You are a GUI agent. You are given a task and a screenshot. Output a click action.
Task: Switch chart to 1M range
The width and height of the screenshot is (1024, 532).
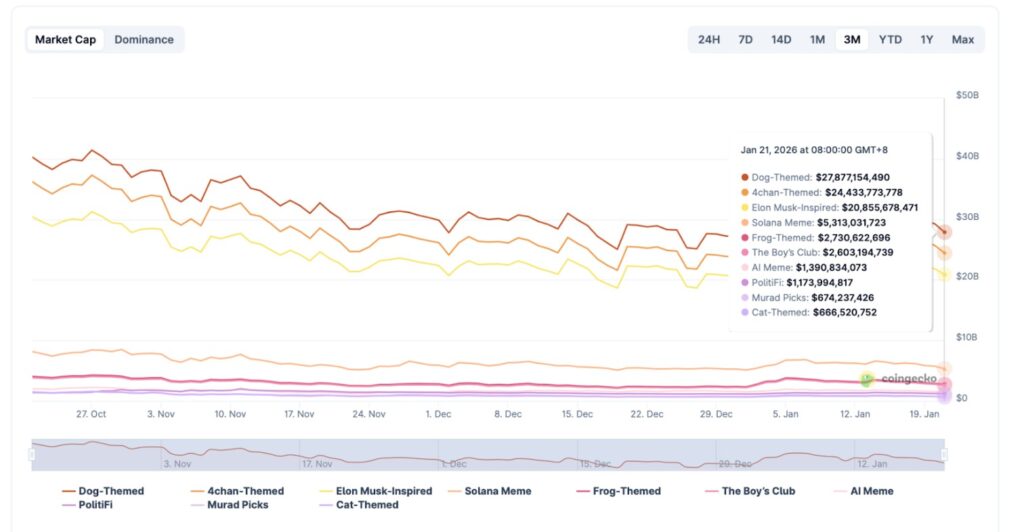coord(817,40)
